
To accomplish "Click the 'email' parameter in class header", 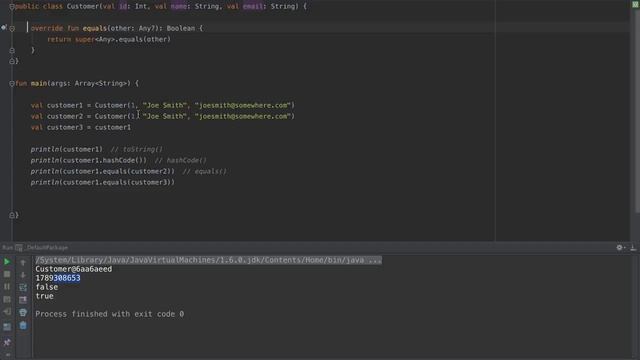I will [253, 7].
